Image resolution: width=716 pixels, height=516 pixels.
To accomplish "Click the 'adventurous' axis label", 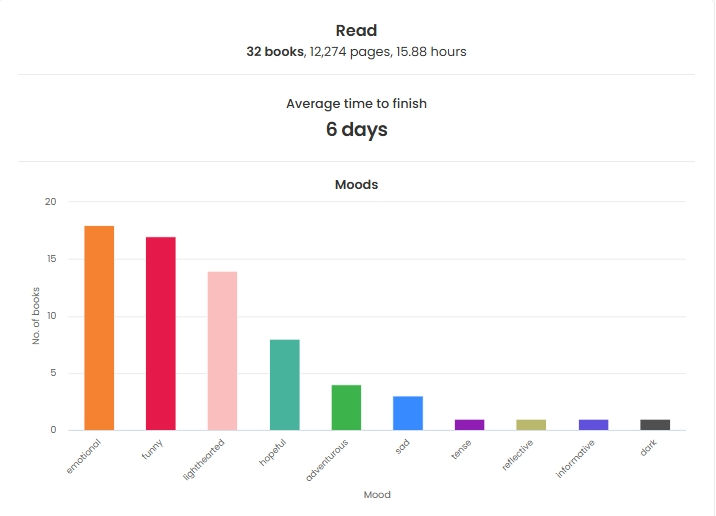I will pyautogui.click(x=326, y=460).
